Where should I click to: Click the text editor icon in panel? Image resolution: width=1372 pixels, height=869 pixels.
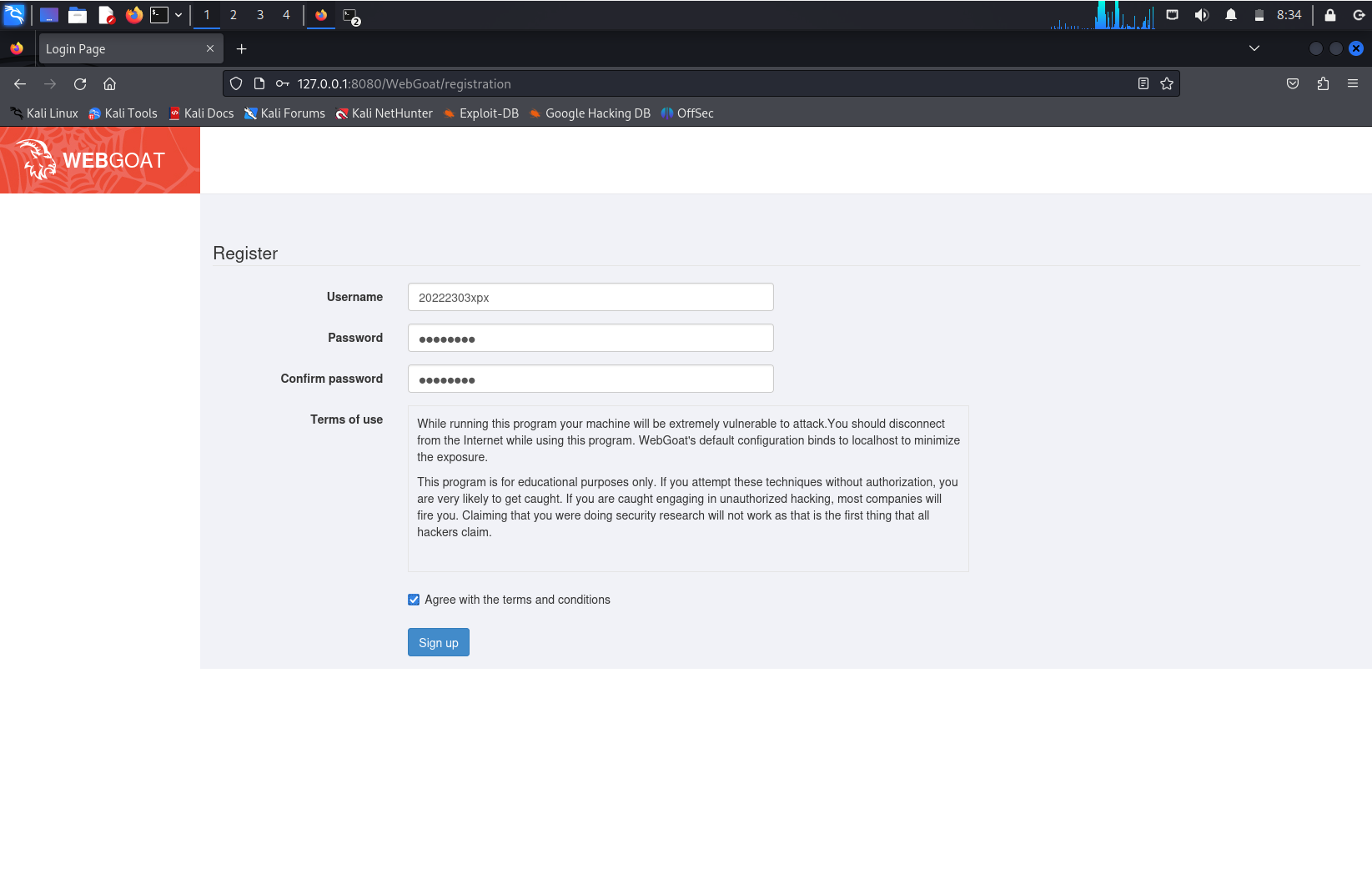(x=106, y=15)
